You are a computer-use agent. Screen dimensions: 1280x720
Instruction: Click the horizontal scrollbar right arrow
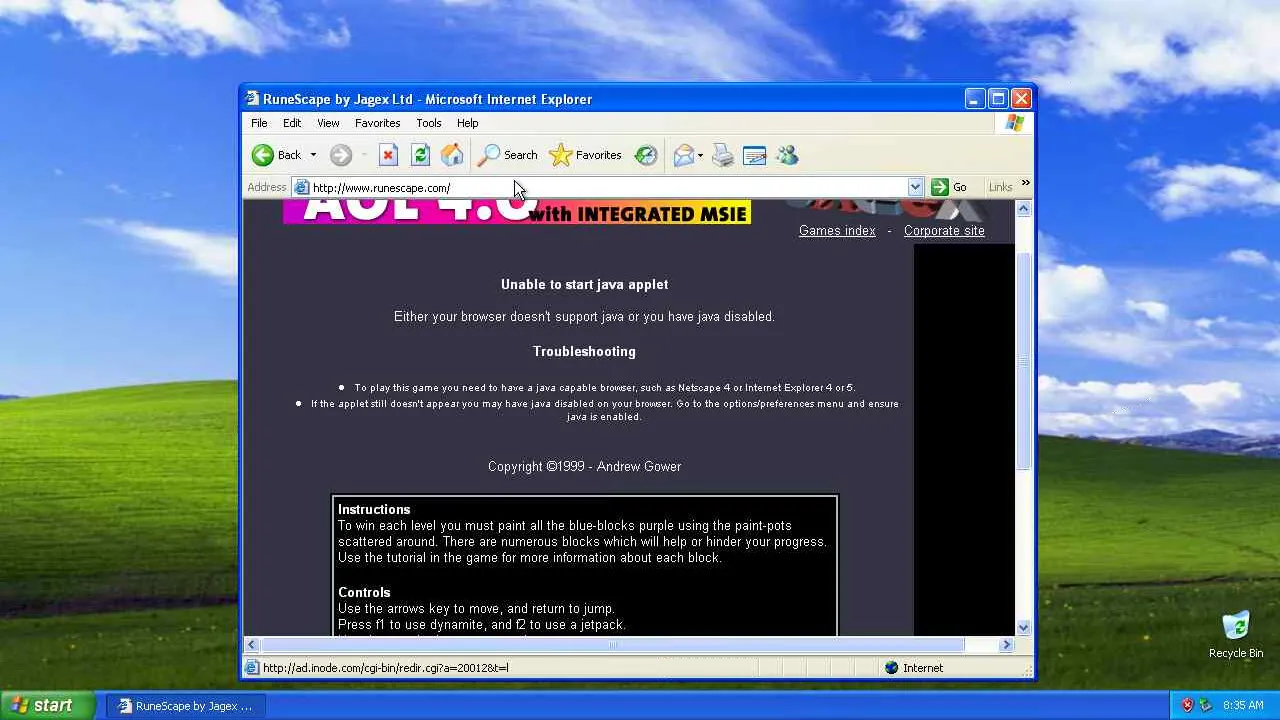point(1007,645)
